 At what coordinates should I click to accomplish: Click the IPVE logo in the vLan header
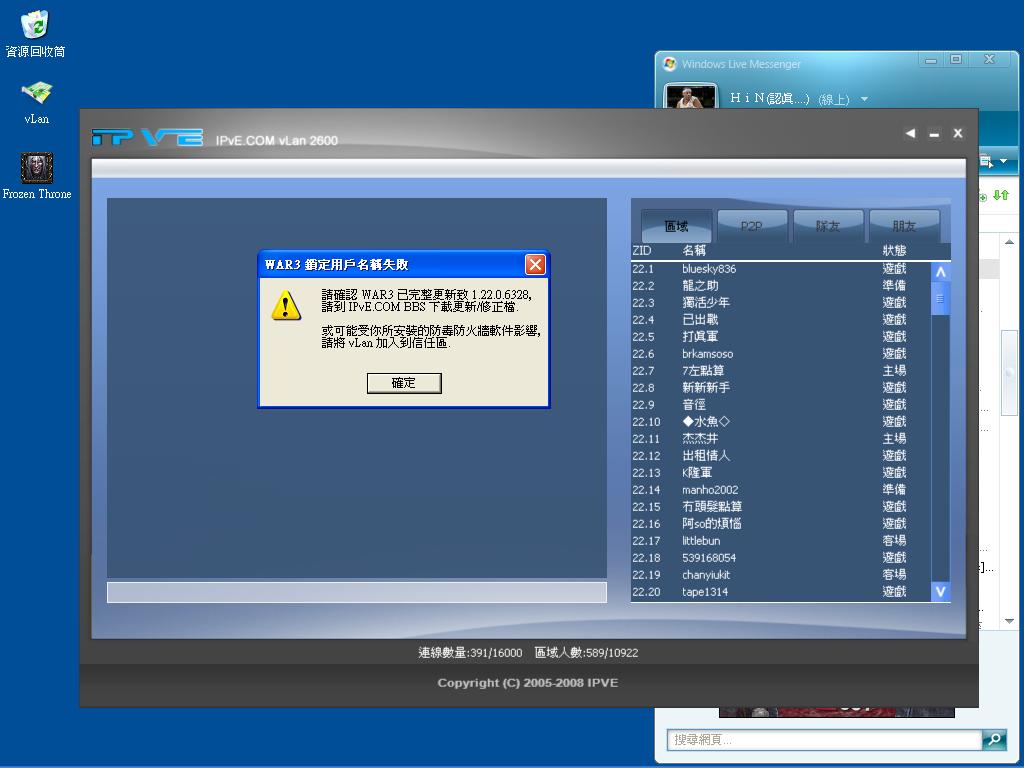pos(148,137)
